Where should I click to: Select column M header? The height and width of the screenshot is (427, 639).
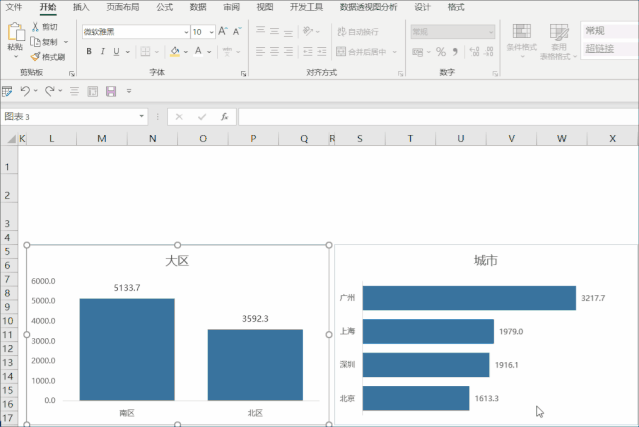[102, 139]
